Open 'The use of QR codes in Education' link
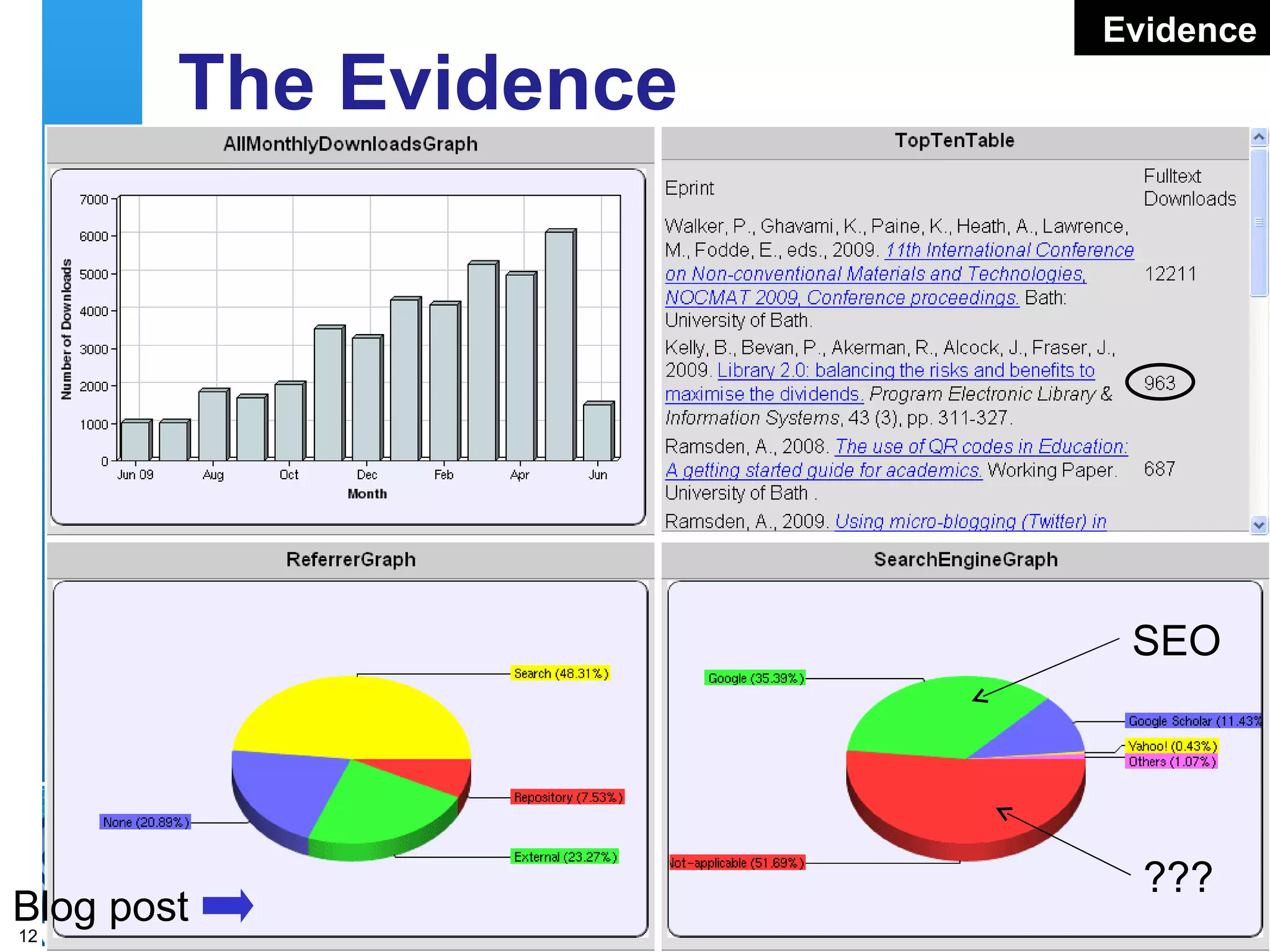 [x=982, y=446]
